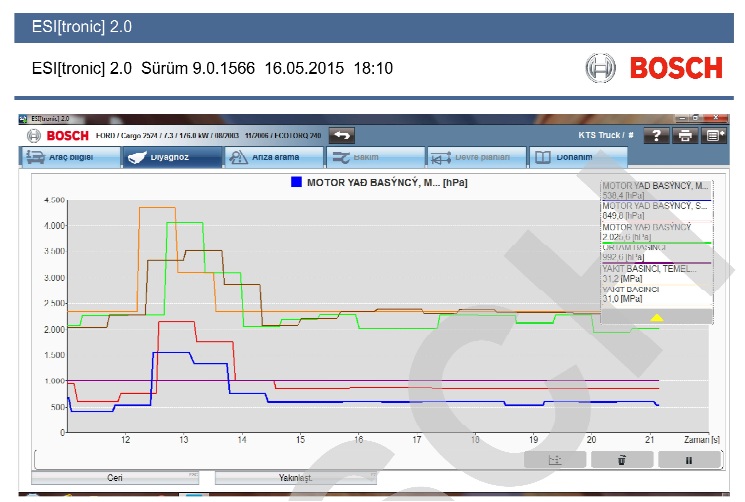Close the ESI[tronic] window
This screenshot has height=502, width=745.
[x=716, y=118]
